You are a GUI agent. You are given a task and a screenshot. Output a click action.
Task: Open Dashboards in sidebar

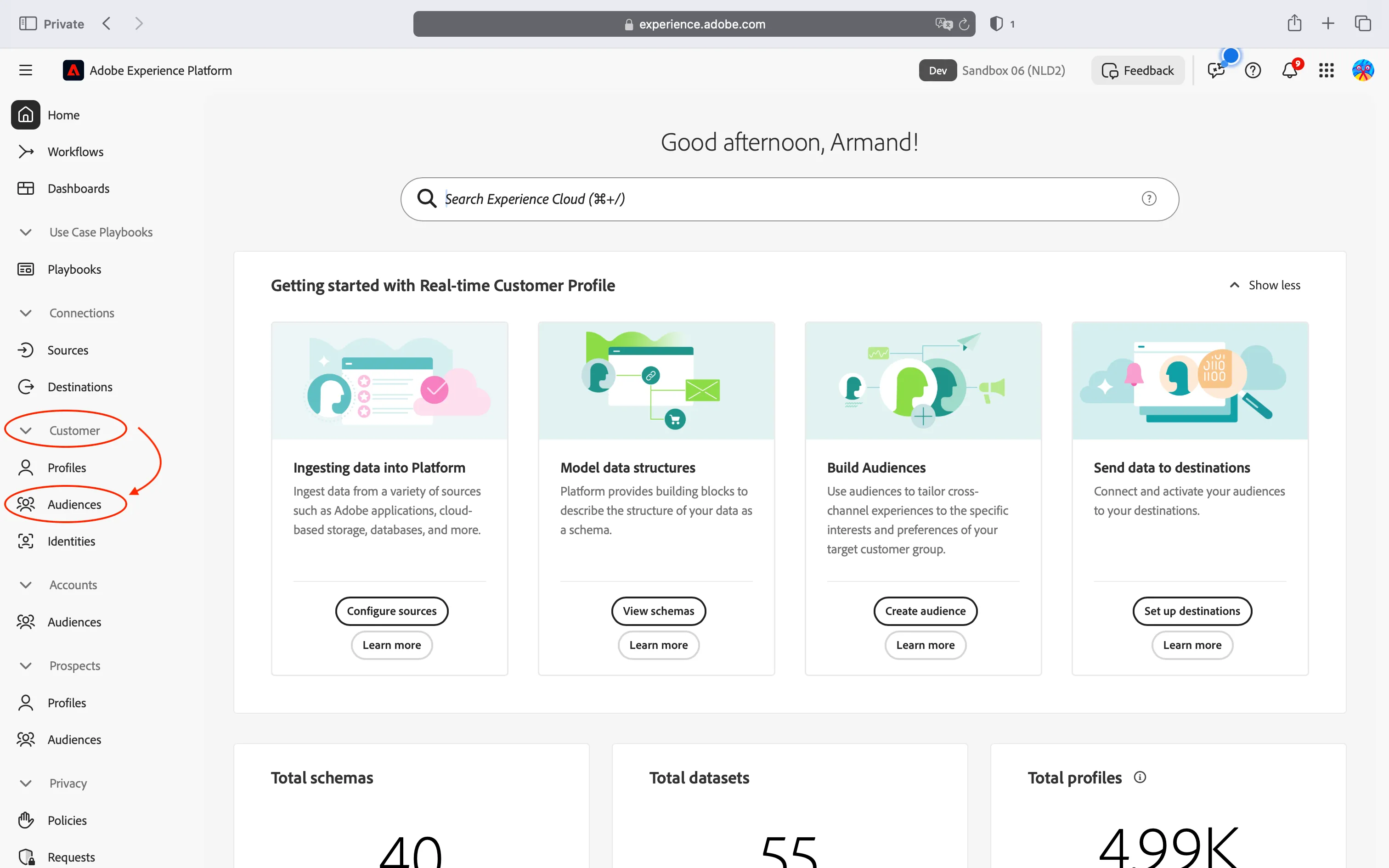78,188
